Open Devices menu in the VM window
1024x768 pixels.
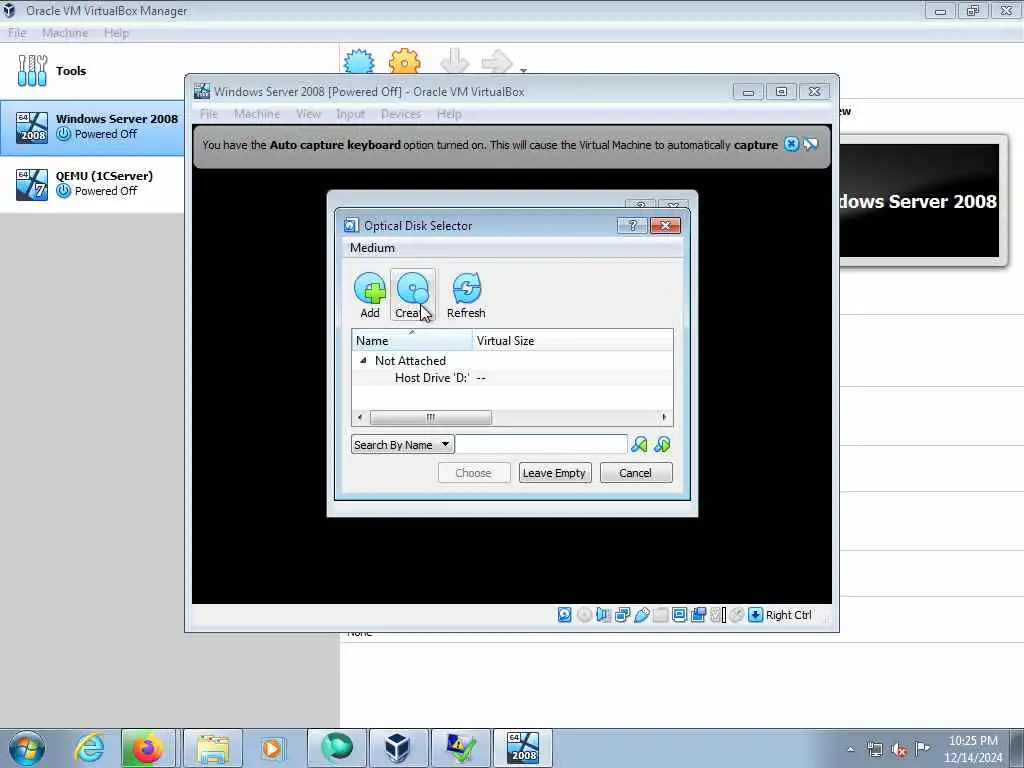pyautogui.click(x=401, y=114)
